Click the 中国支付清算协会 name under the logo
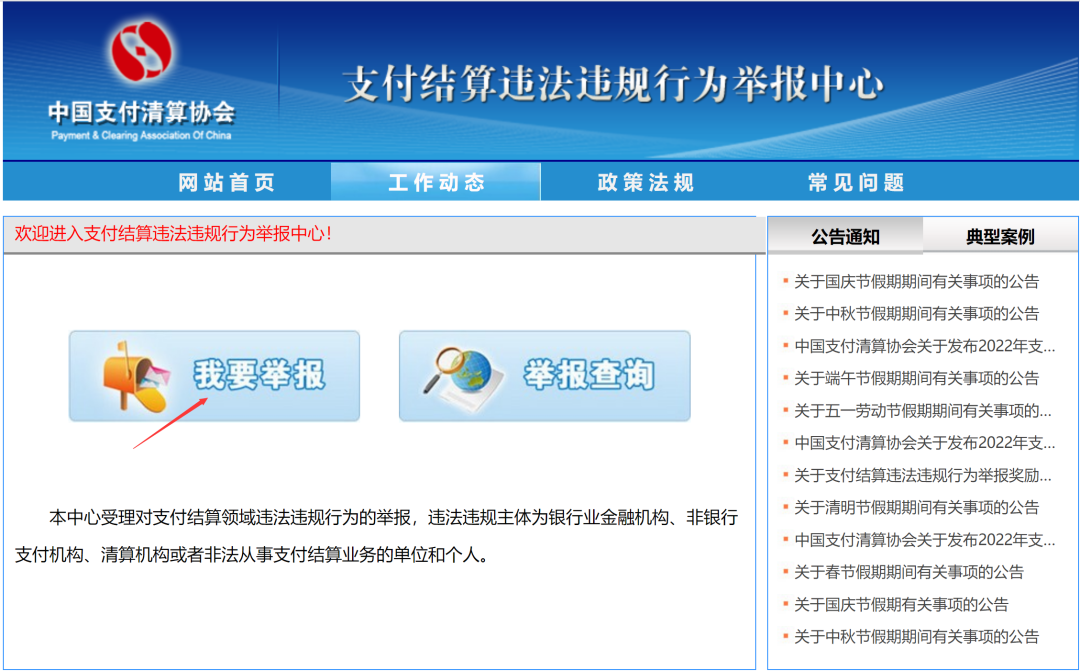The image size is (1080, 671). (142, 113)
